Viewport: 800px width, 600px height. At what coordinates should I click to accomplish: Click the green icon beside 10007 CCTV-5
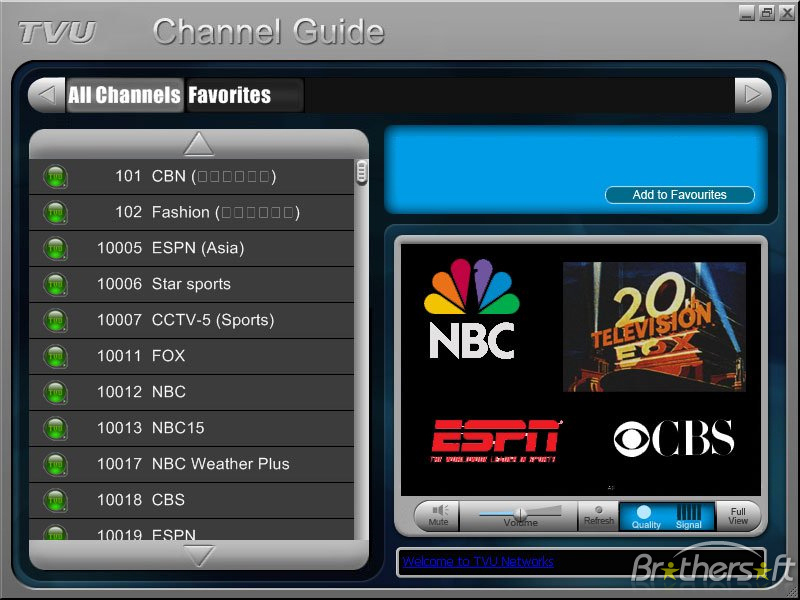click(x=56, y=320)
